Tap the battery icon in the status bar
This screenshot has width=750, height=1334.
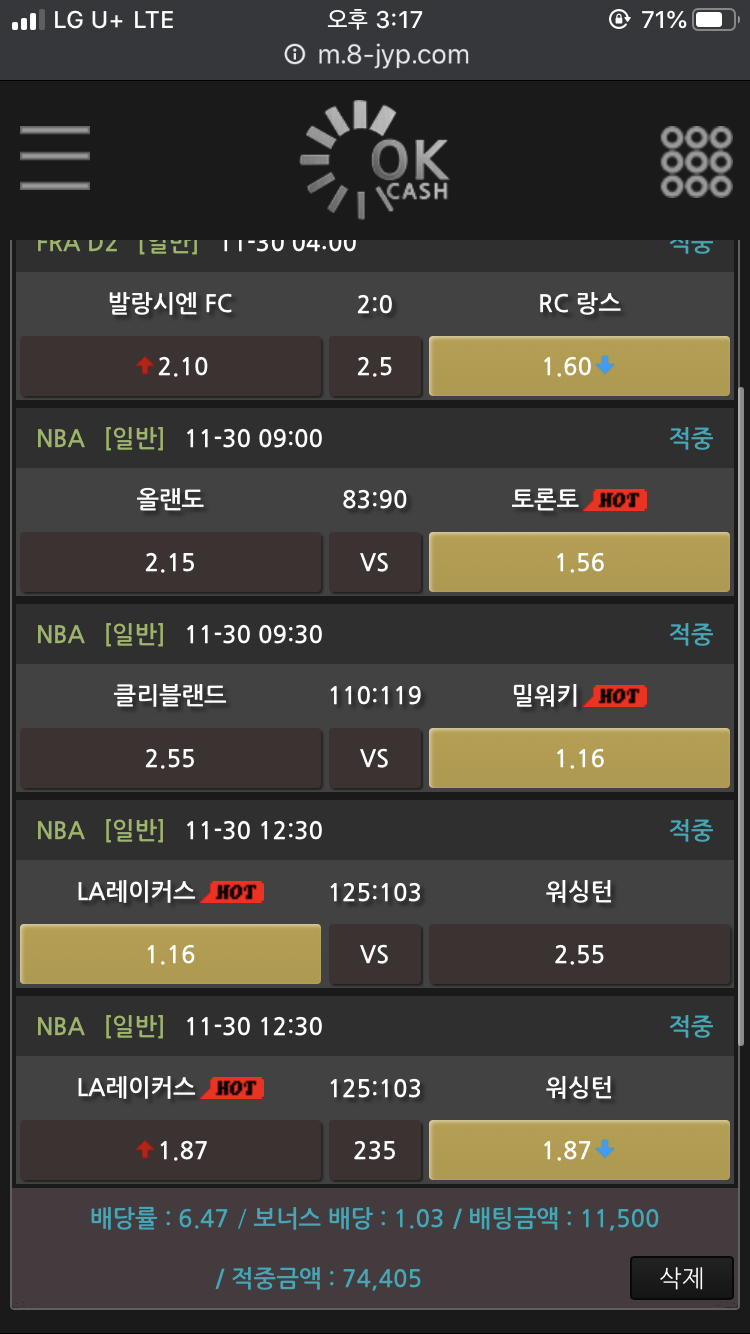coord(715,20)
